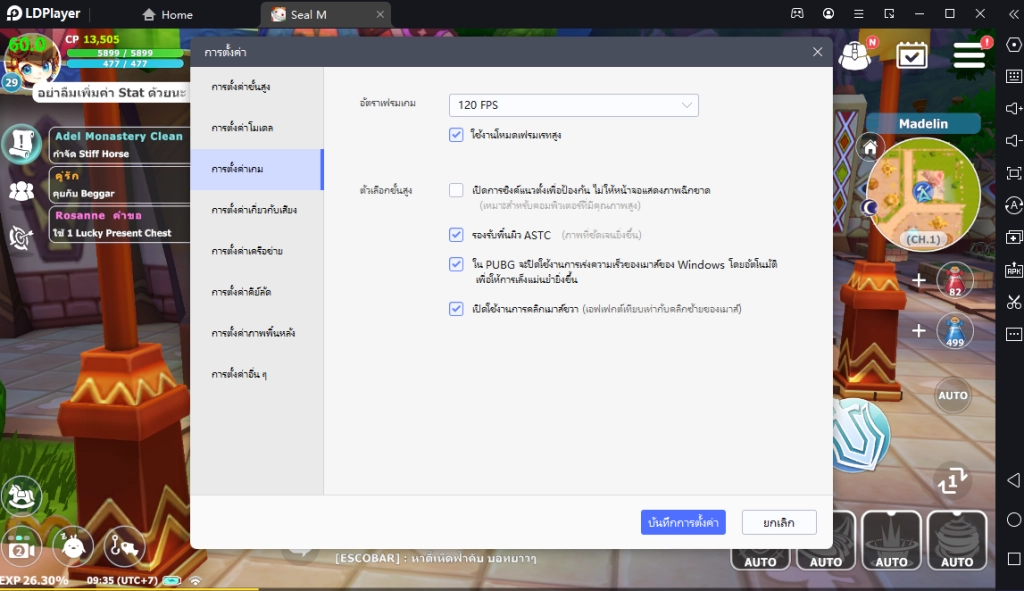Click the plus beside the blue potion
The height and width of the screenshot is (591, 1024).
click(918, 331)
